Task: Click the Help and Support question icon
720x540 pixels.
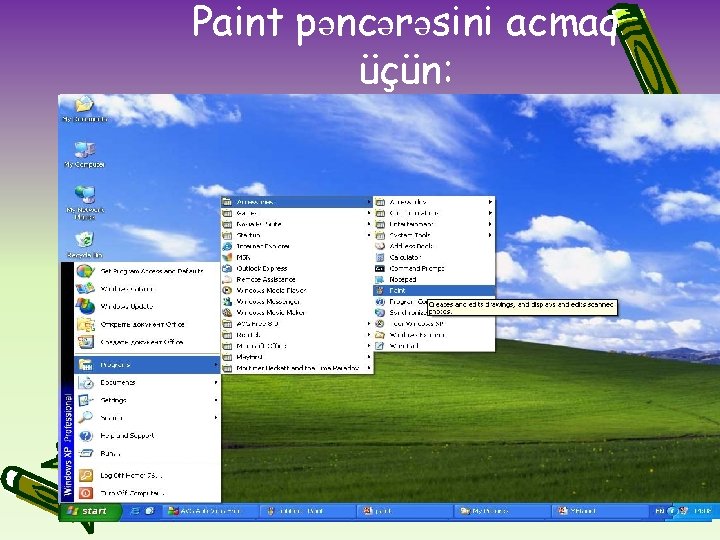Action: click(86, 435)
